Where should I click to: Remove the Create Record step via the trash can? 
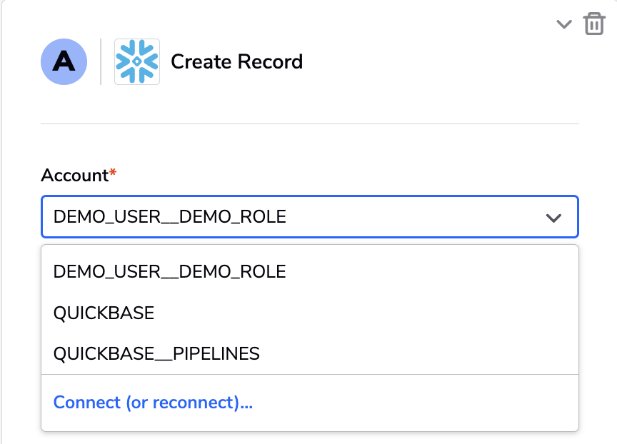pos(594,24)
